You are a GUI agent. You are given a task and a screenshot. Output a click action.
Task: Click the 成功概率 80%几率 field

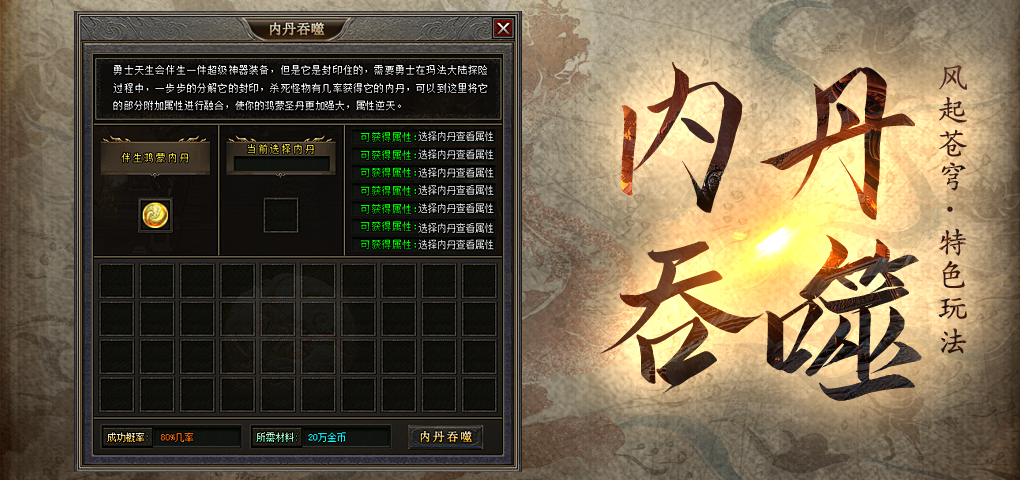172,437
